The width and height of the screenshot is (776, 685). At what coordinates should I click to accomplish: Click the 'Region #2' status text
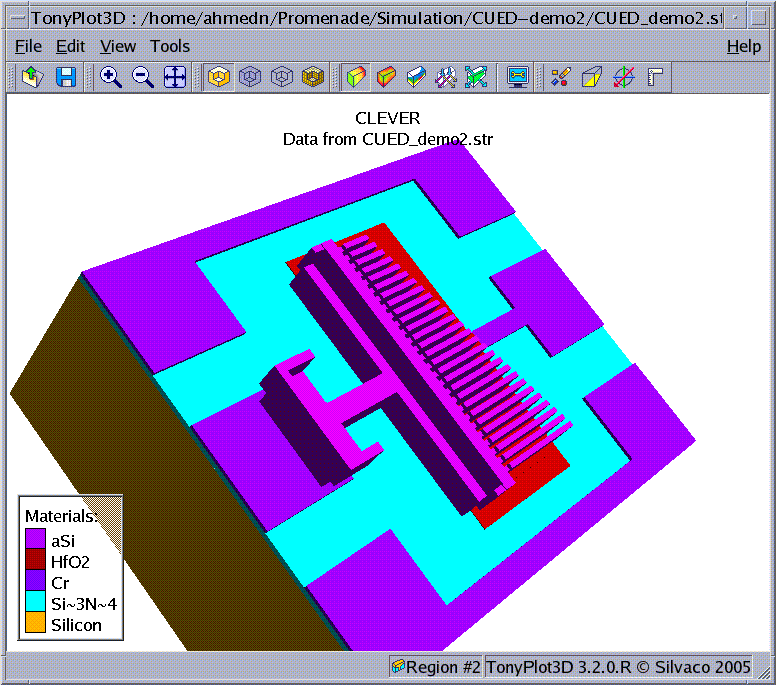tap(443, 667)
